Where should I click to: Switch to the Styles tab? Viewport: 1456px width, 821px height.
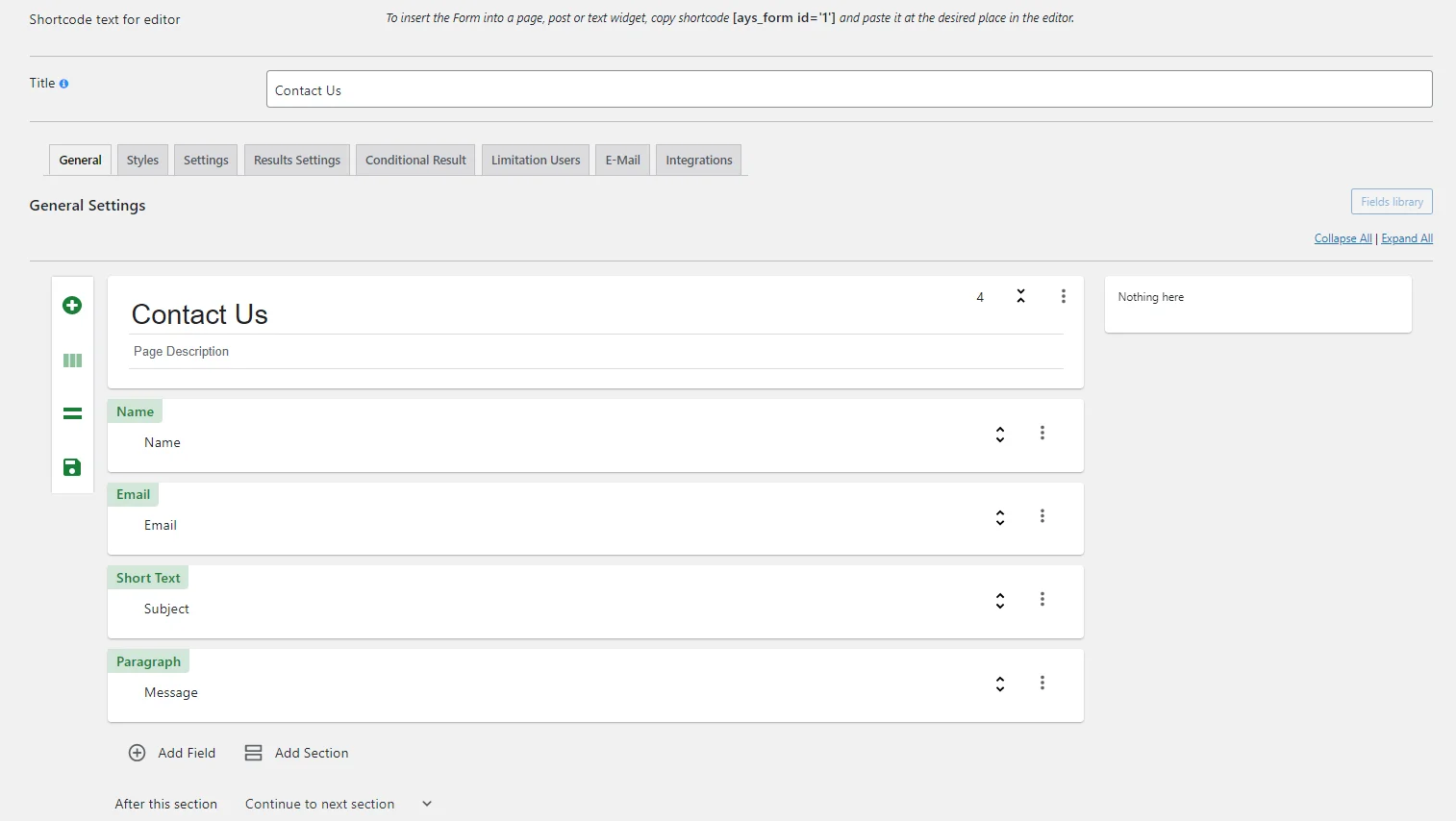click(142, 161)
